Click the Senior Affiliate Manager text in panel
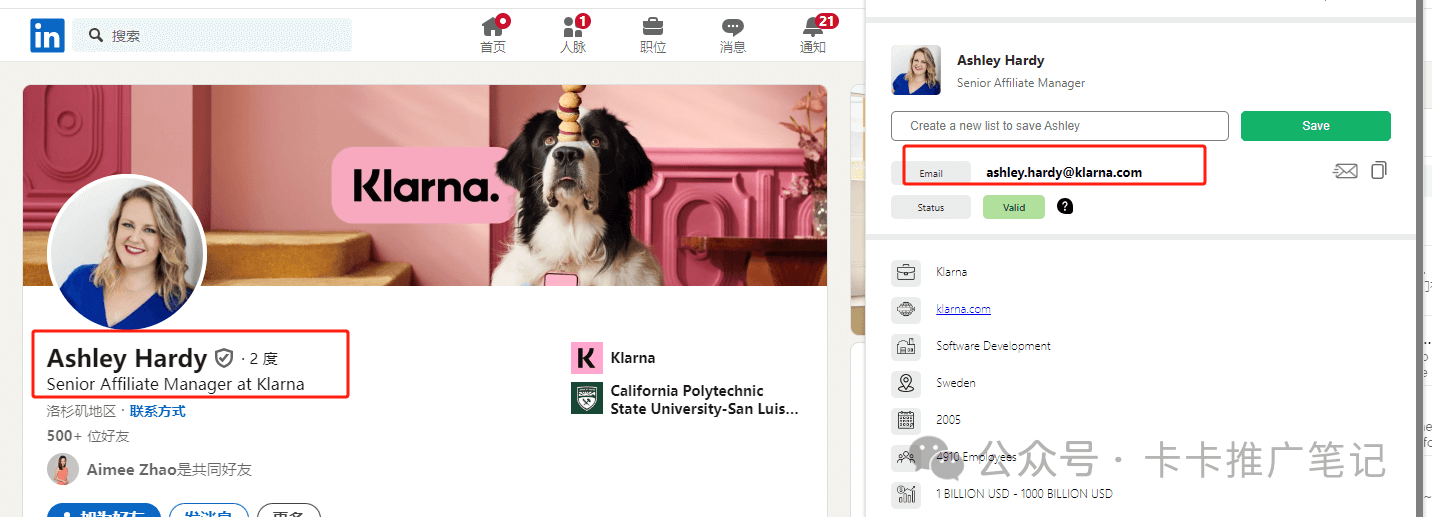Screen dimensions: 1432x517 click(x=1021, y=83)
